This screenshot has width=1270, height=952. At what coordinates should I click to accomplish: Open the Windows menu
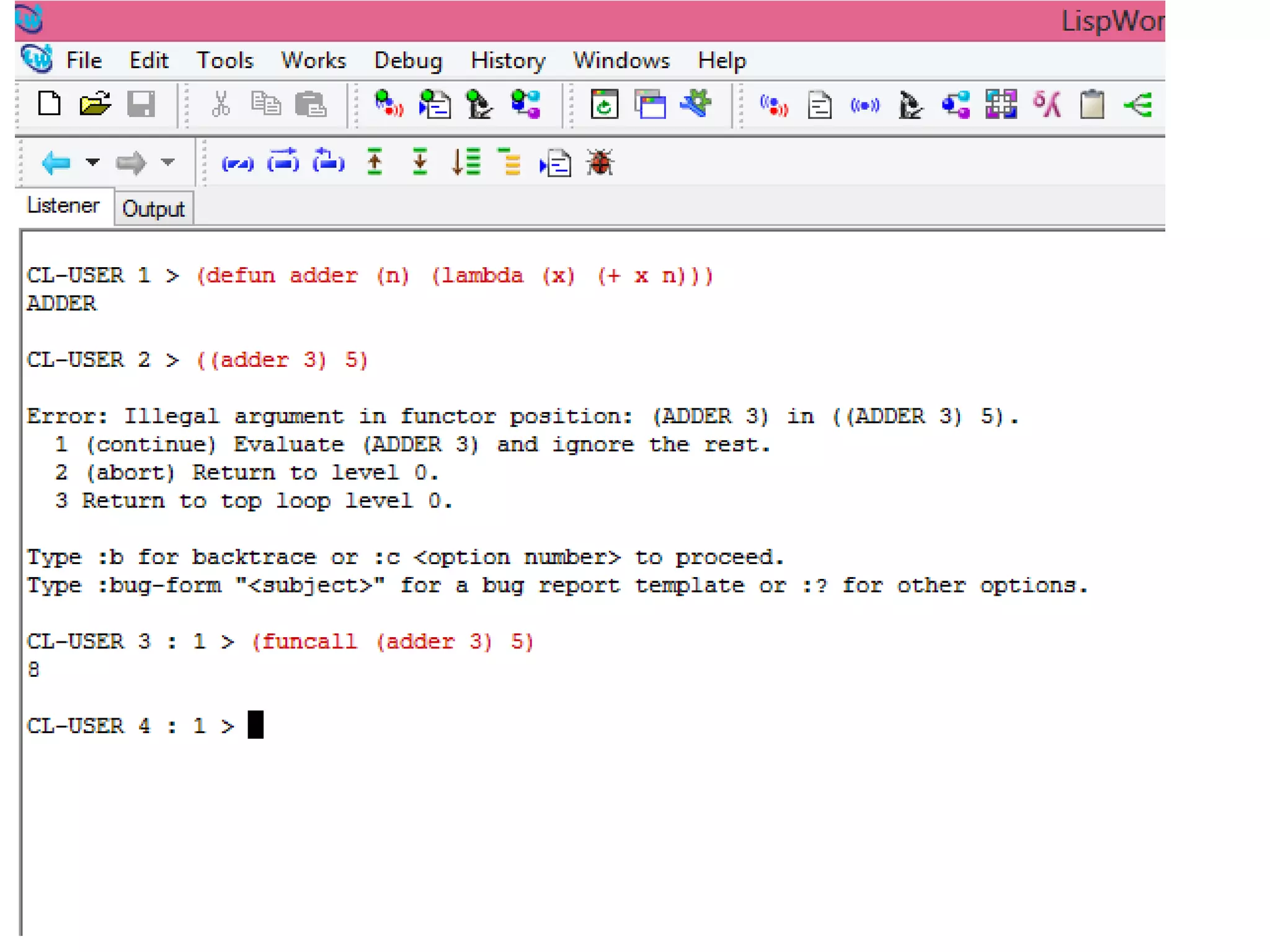[621, 61]
